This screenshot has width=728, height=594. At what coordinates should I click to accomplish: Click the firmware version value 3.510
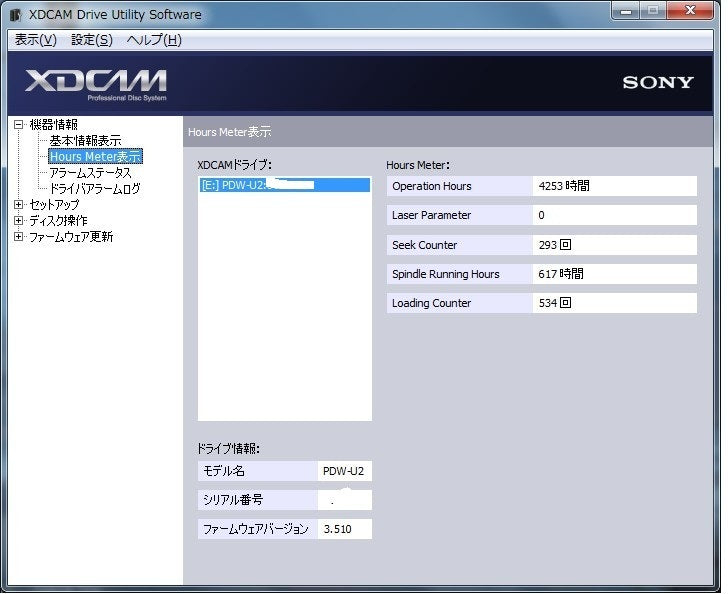coord(344,529)
